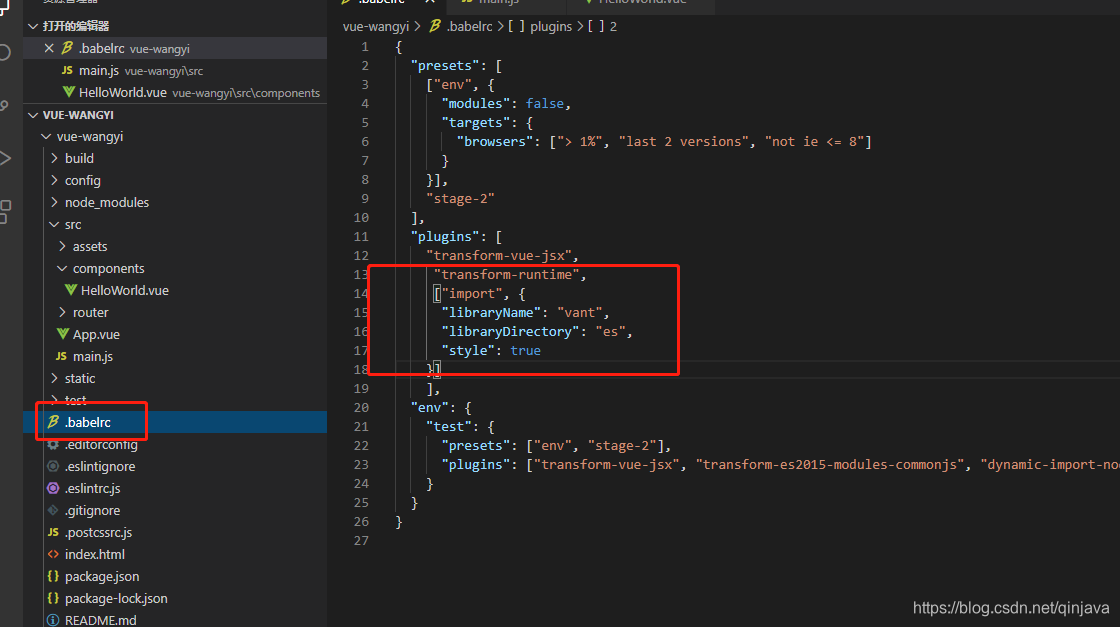Collapse the vue-wangyi root folder
The image size is (1120, 627).
coord(46,136)
